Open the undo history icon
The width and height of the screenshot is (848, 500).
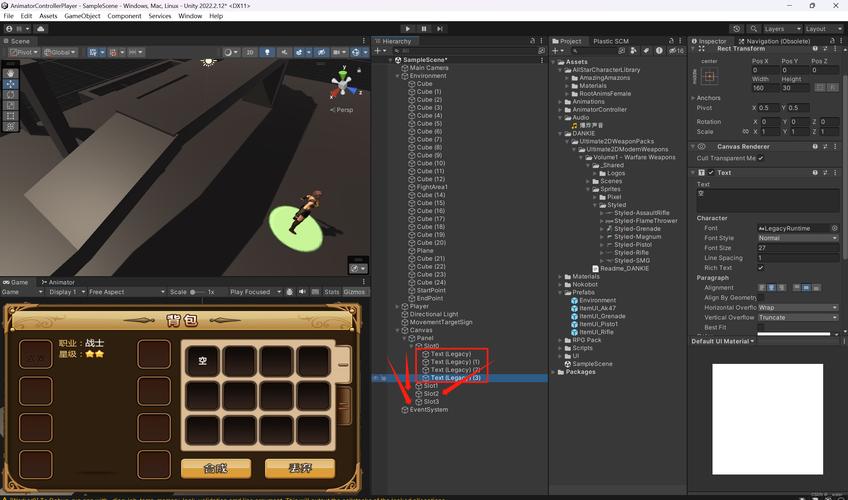pos(737,29)
